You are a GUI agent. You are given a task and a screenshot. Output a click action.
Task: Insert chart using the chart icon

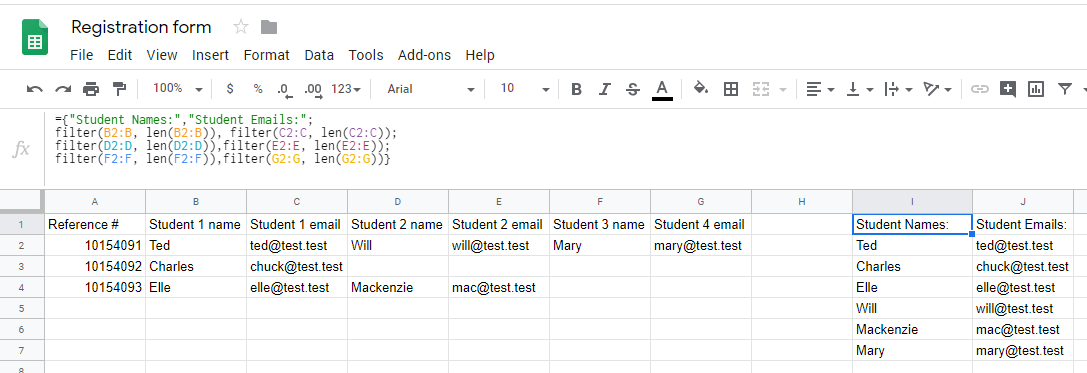coord(1036,89)
